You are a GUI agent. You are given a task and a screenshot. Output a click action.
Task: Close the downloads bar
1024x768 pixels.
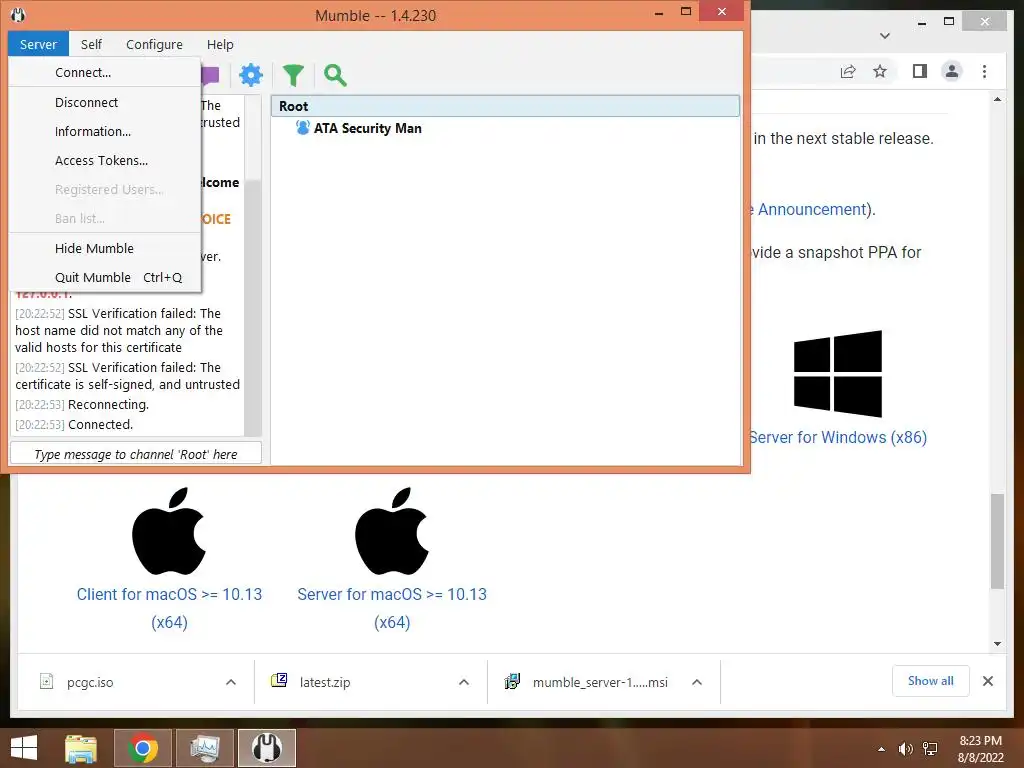click(x=988, y=681)
